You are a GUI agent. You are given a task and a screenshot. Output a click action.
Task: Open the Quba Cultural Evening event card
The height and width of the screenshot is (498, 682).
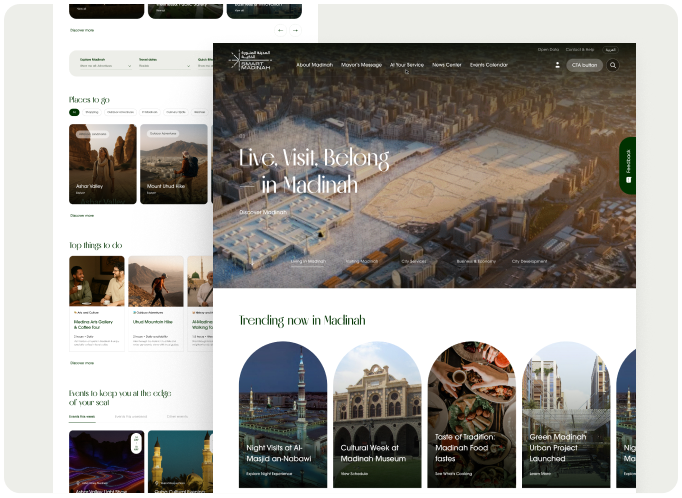(x=181, y=462)
